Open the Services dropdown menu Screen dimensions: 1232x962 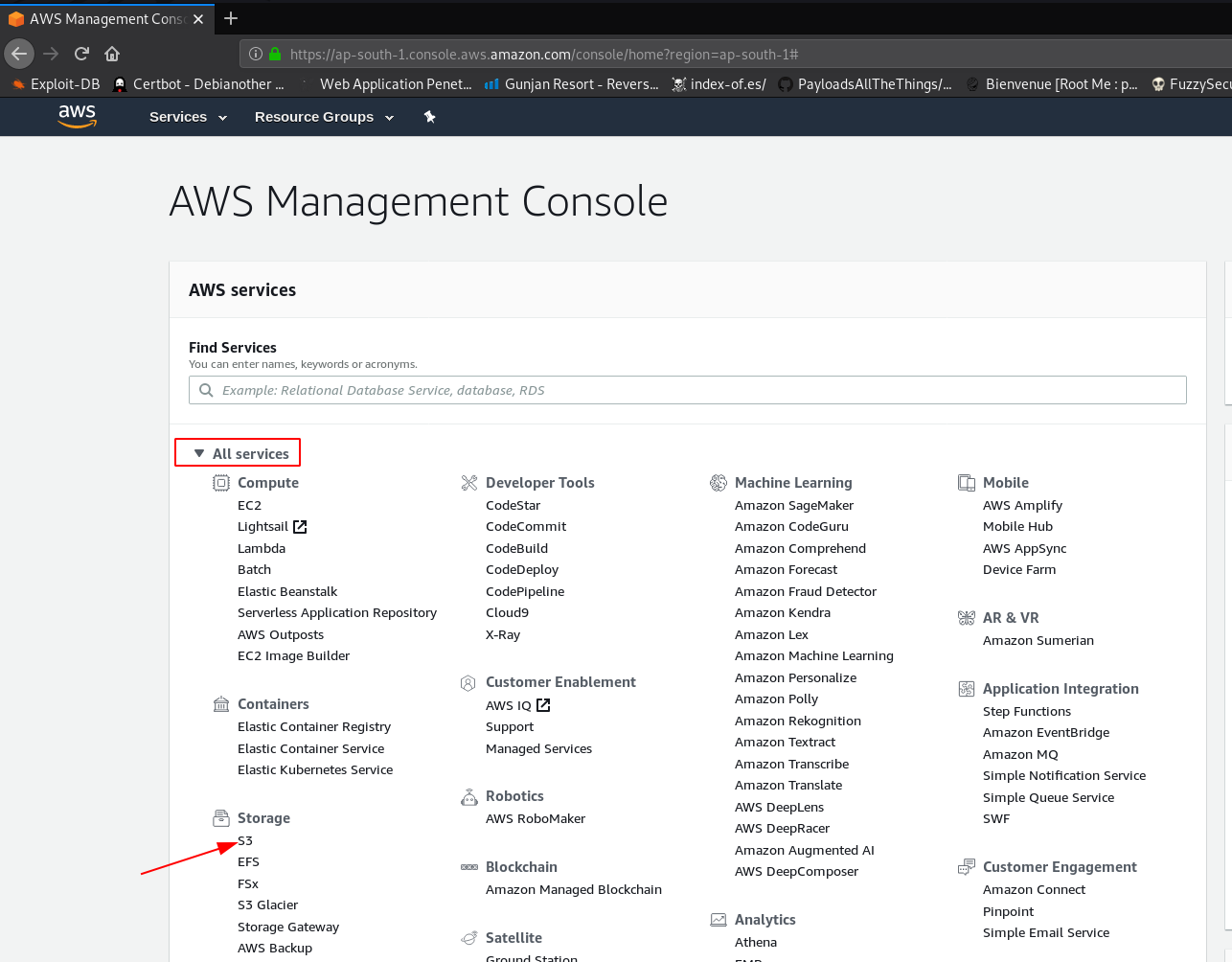pos(188,117)
